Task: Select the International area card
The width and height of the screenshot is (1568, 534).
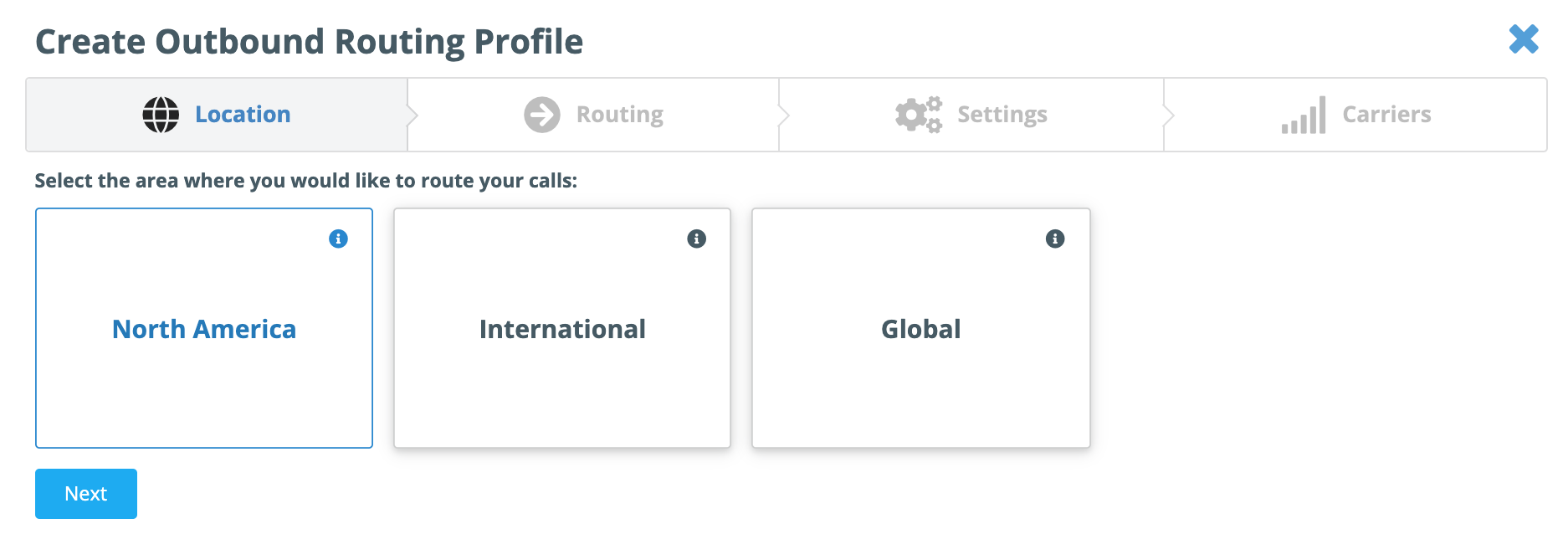Action: pyautogui.click(x=562, y=328)
